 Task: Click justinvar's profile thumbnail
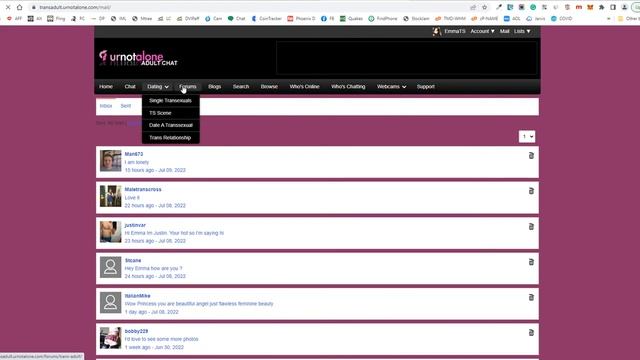tap(111, 231)
